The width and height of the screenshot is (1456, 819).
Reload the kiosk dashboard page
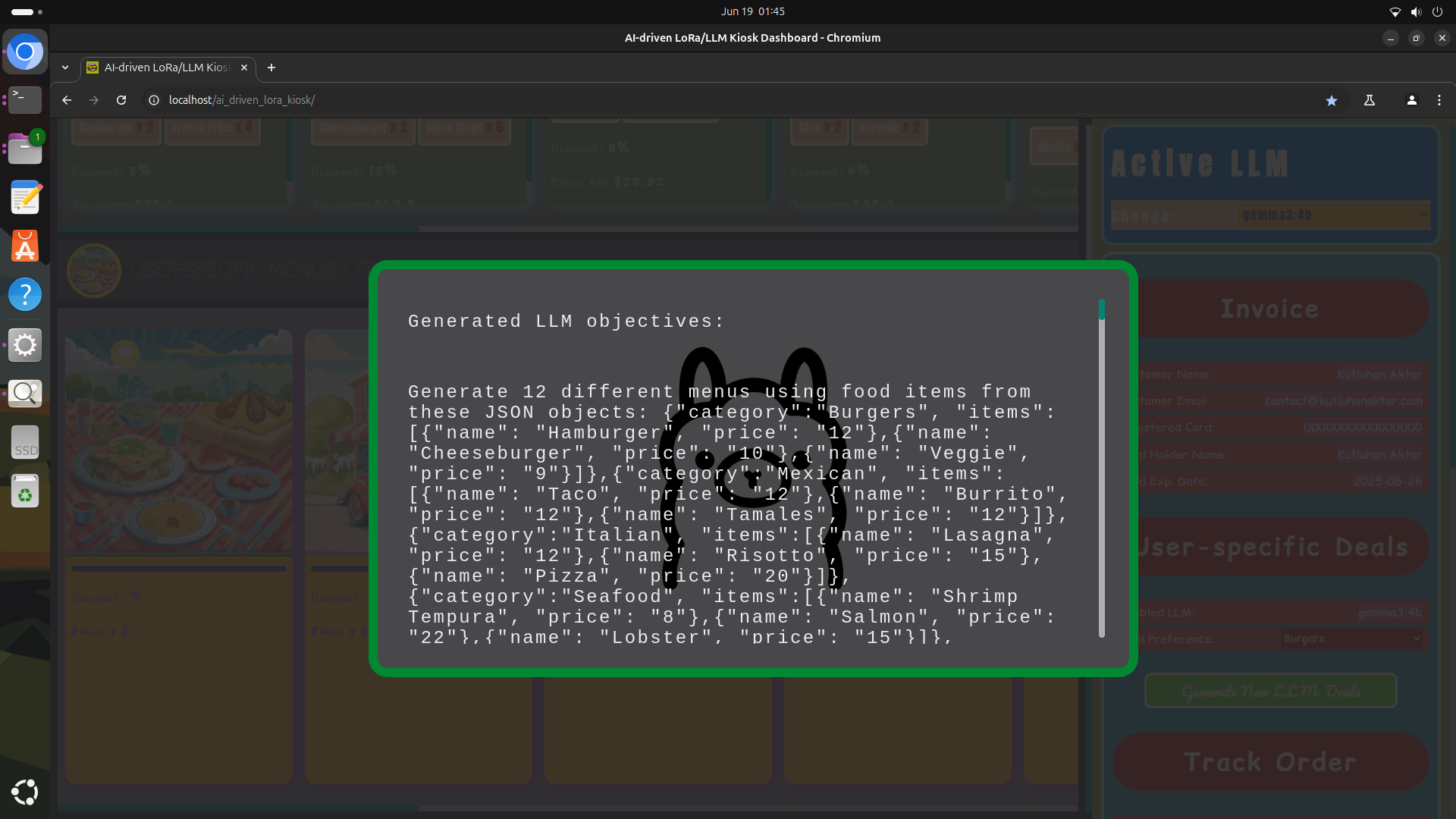pos(121,100)
